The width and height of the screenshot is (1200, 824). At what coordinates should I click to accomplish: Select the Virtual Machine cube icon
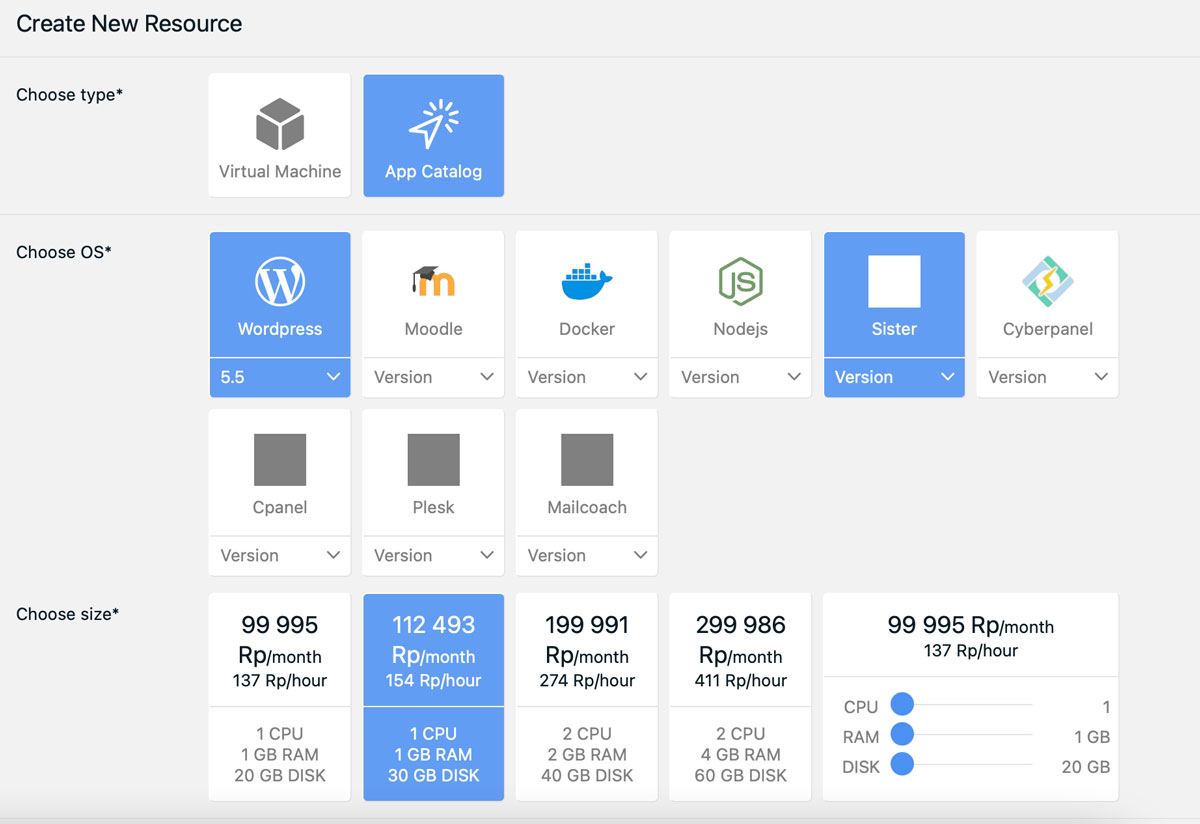[280, 124]
